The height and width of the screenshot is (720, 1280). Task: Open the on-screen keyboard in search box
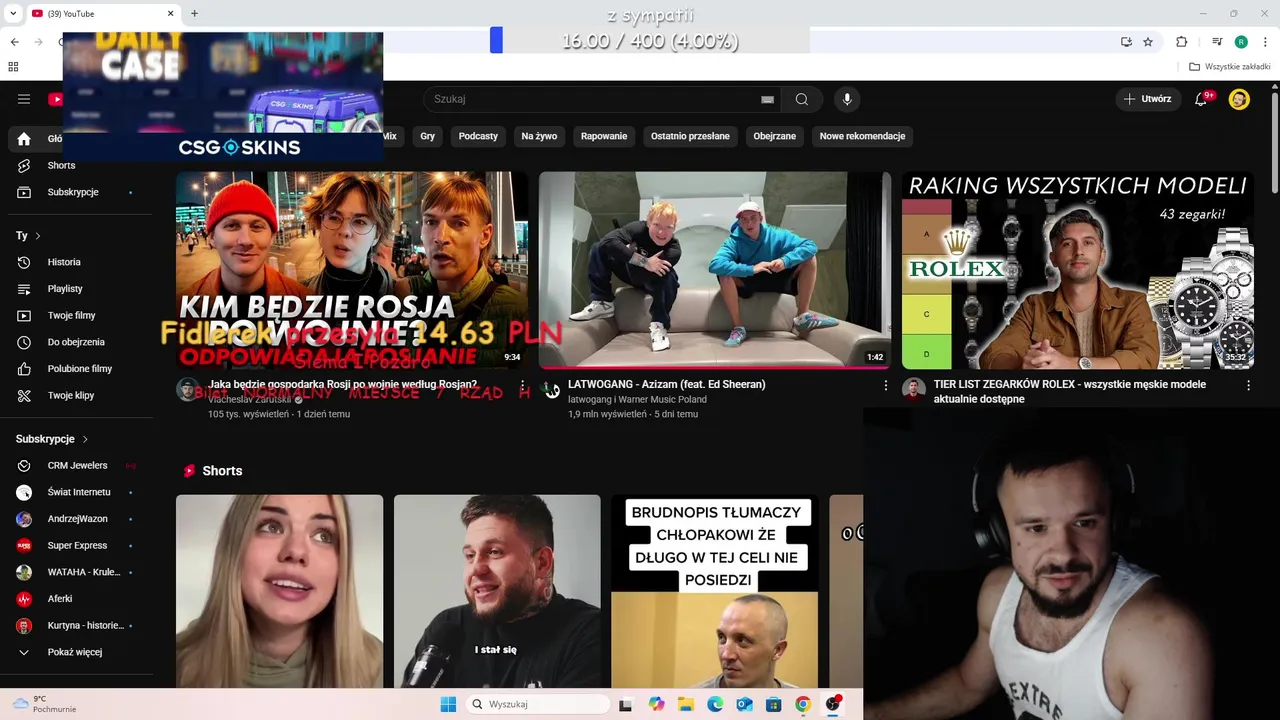(767, 99)
